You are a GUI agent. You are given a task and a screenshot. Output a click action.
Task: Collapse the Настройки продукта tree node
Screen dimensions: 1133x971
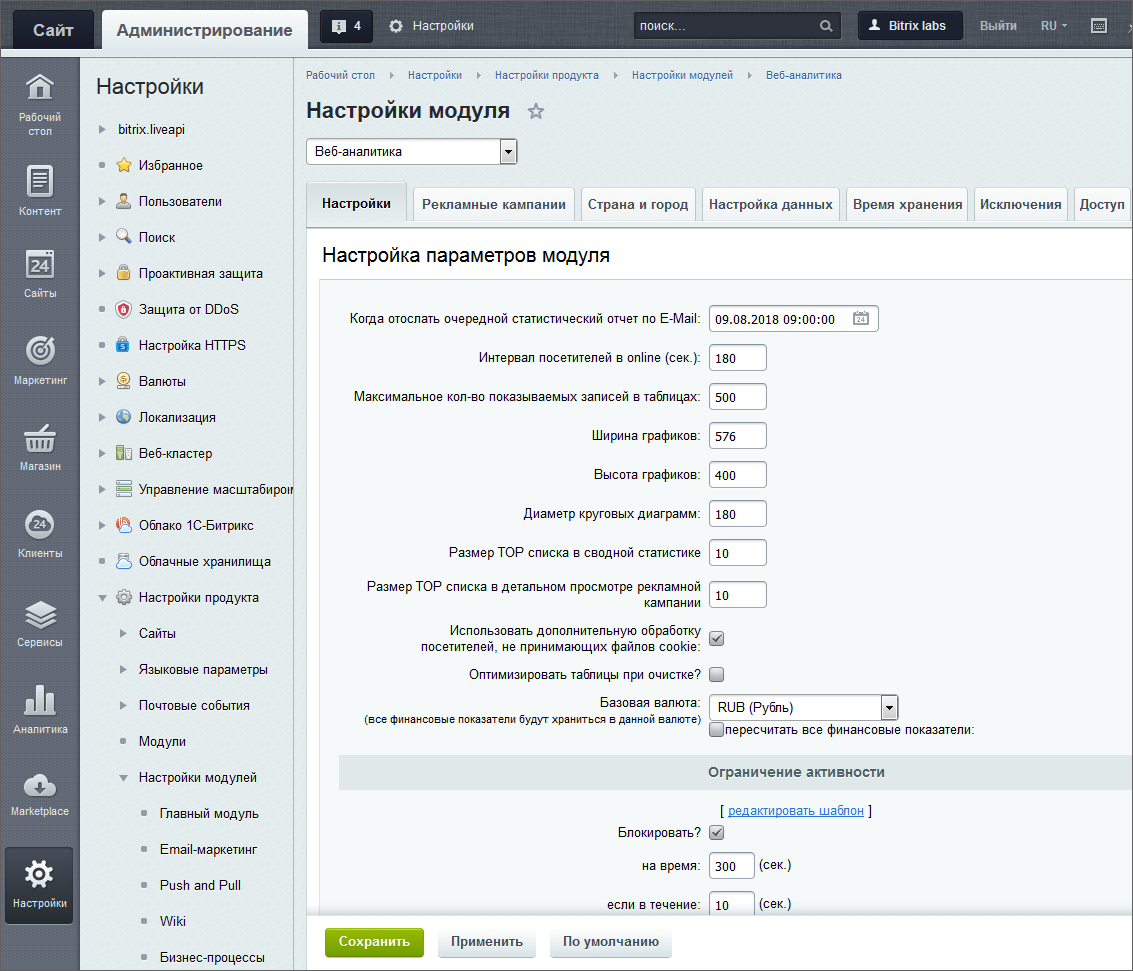click(102, 598)
